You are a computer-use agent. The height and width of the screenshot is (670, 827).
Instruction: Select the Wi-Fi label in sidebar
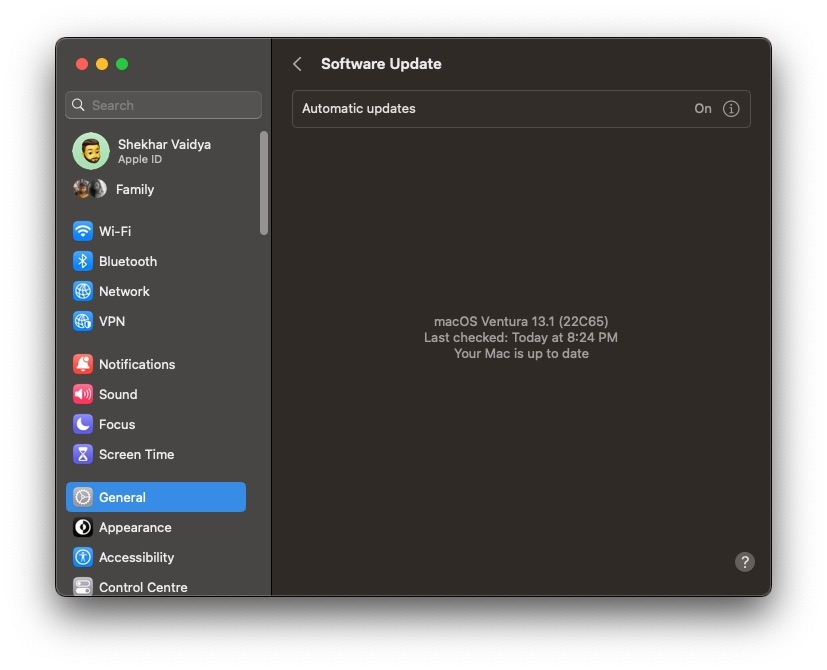[115, 231]
